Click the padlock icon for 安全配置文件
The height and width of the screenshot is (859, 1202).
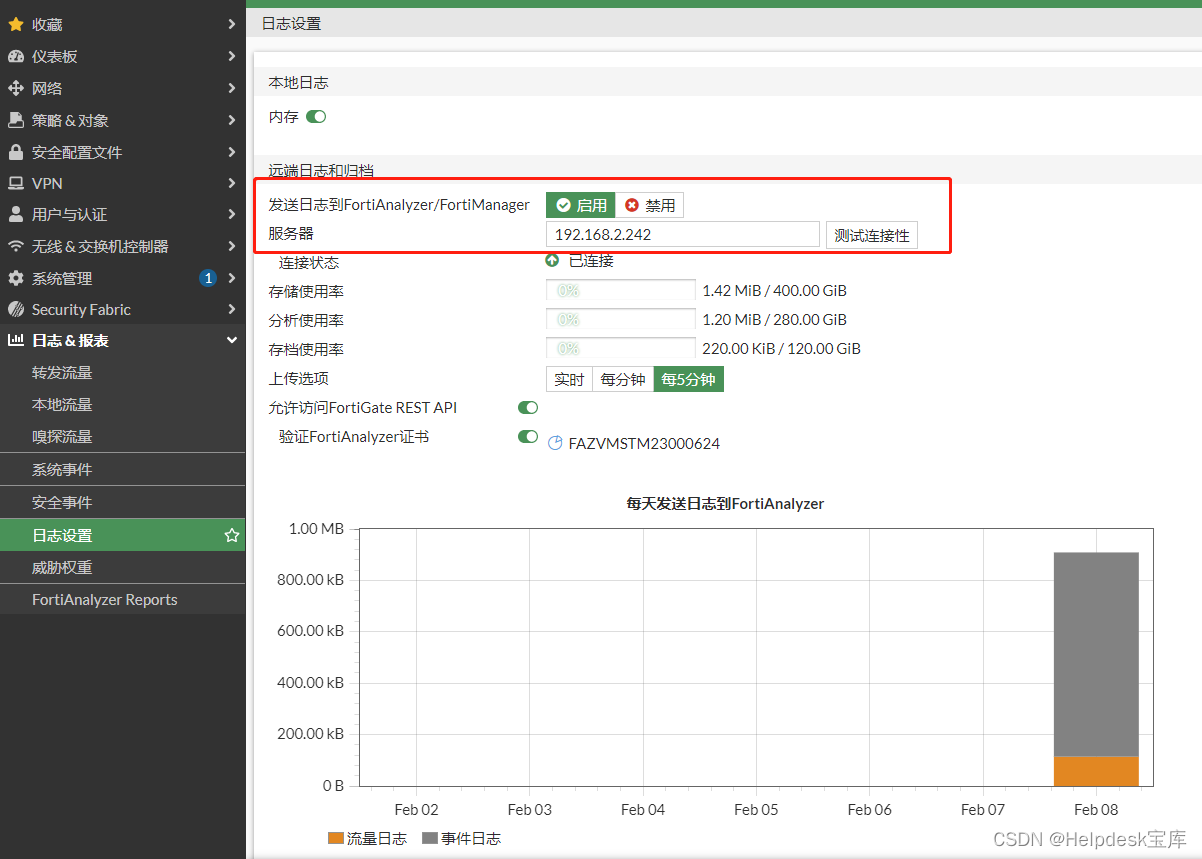coord(15,152)
